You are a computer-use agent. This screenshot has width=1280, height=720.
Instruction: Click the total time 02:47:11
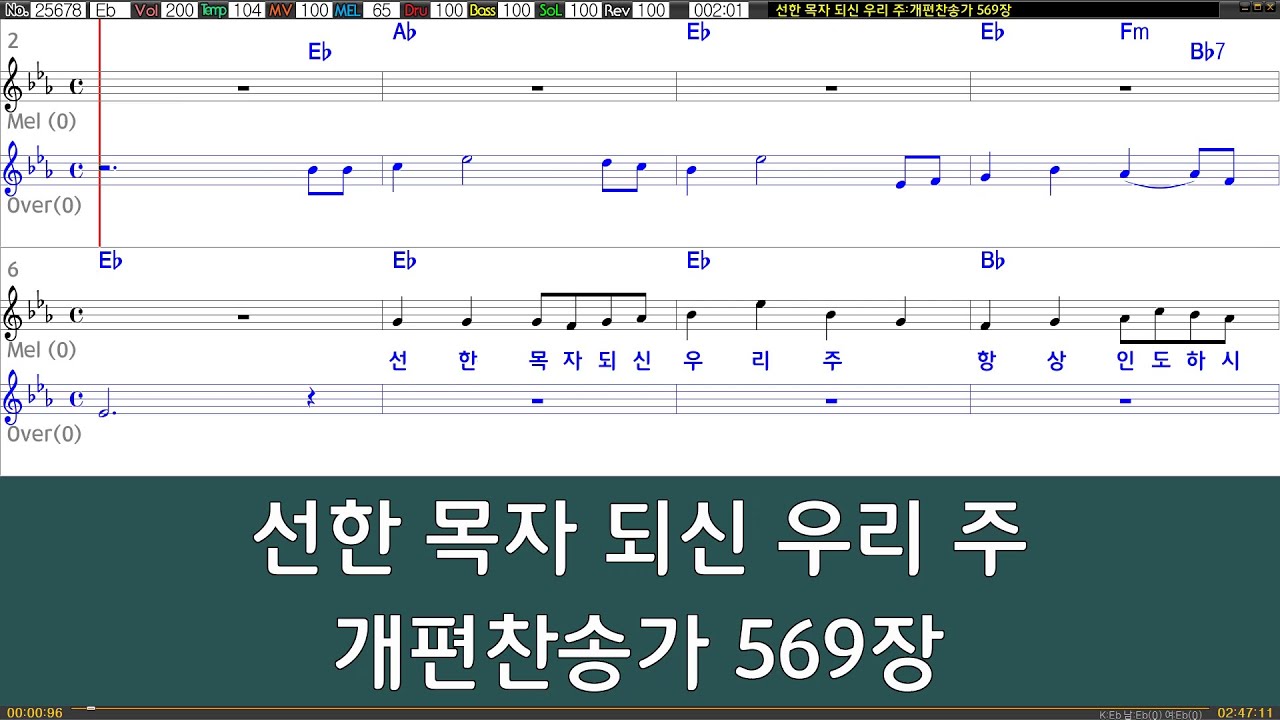[x=1245, y=713]
